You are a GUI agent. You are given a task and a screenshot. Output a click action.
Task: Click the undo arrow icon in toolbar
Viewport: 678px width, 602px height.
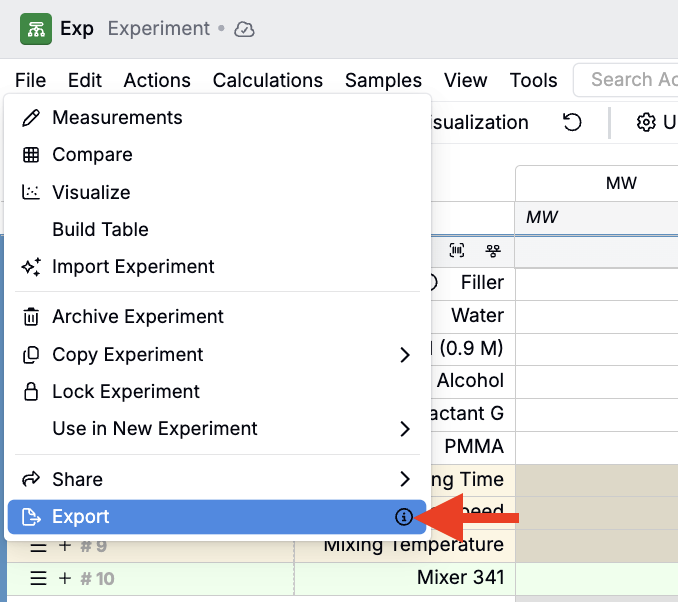pos(572,122)
